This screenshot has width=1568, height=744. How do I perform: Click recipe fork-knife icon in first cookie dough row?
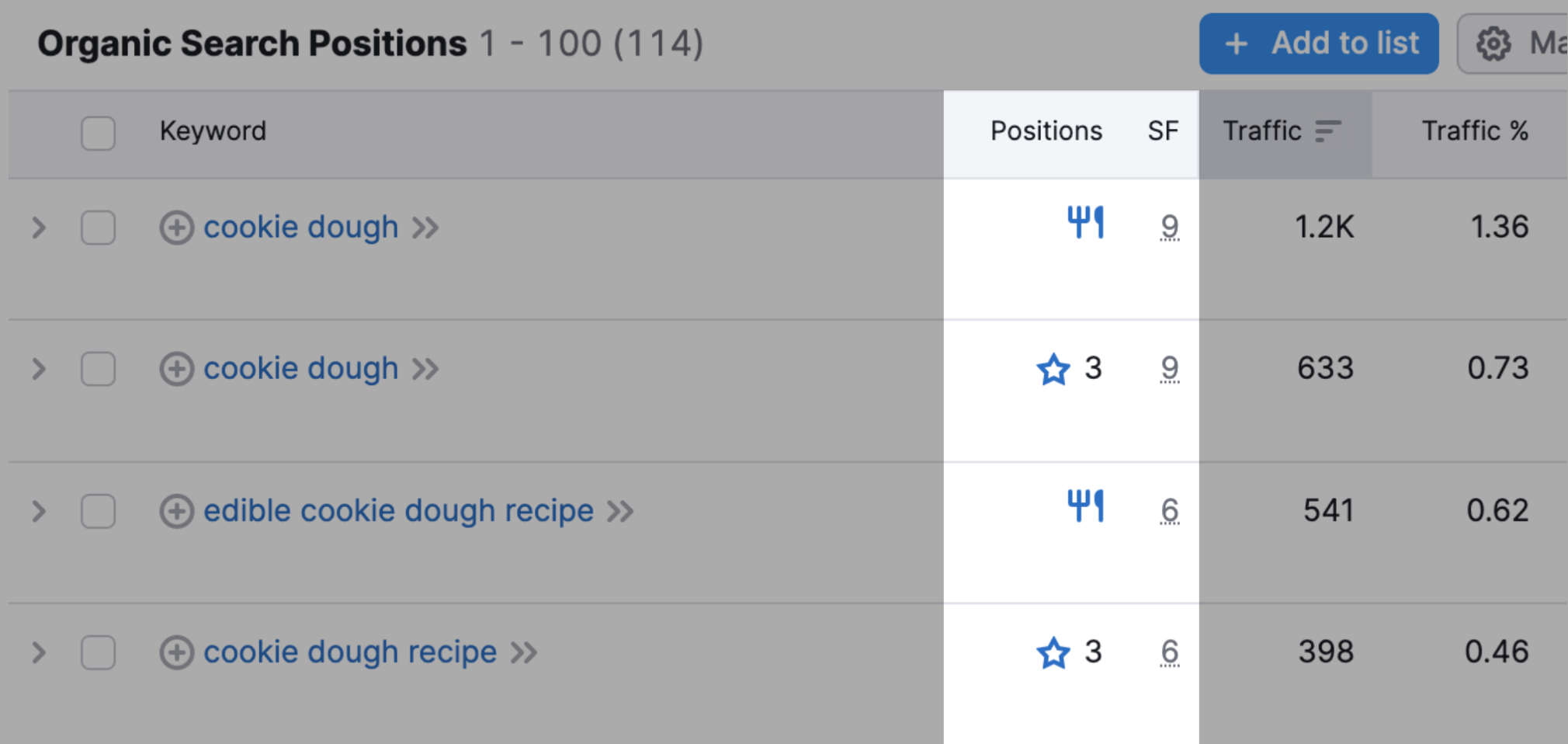[1085, 223]
